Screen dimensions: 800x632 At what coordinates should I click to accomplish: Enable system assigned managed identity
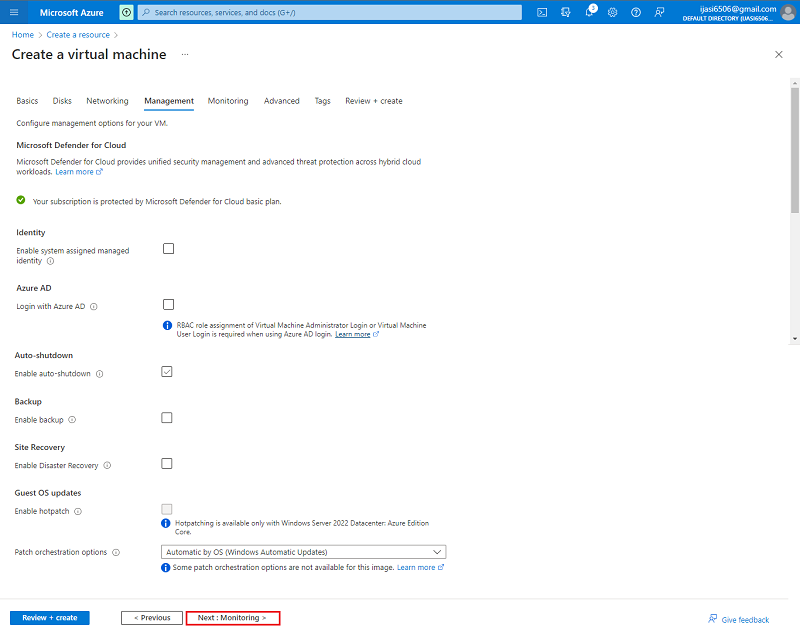(167, 248)
